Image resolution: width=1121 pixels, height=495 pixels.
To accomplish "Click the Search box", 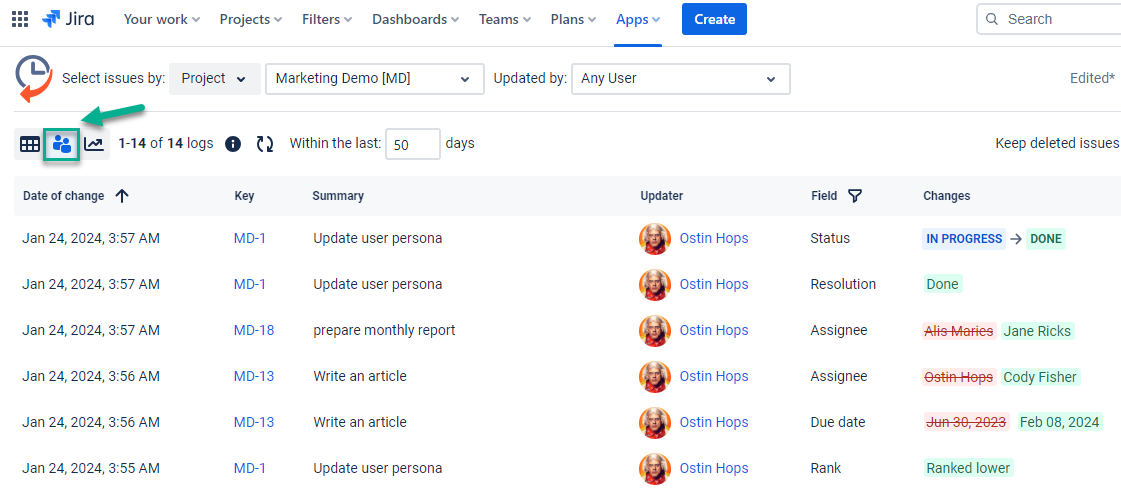I will [1050, 19].
